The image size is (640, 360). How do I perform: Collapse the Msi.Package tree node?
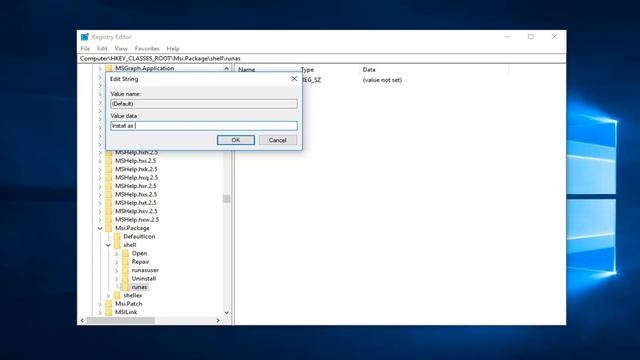click(100, 228)
